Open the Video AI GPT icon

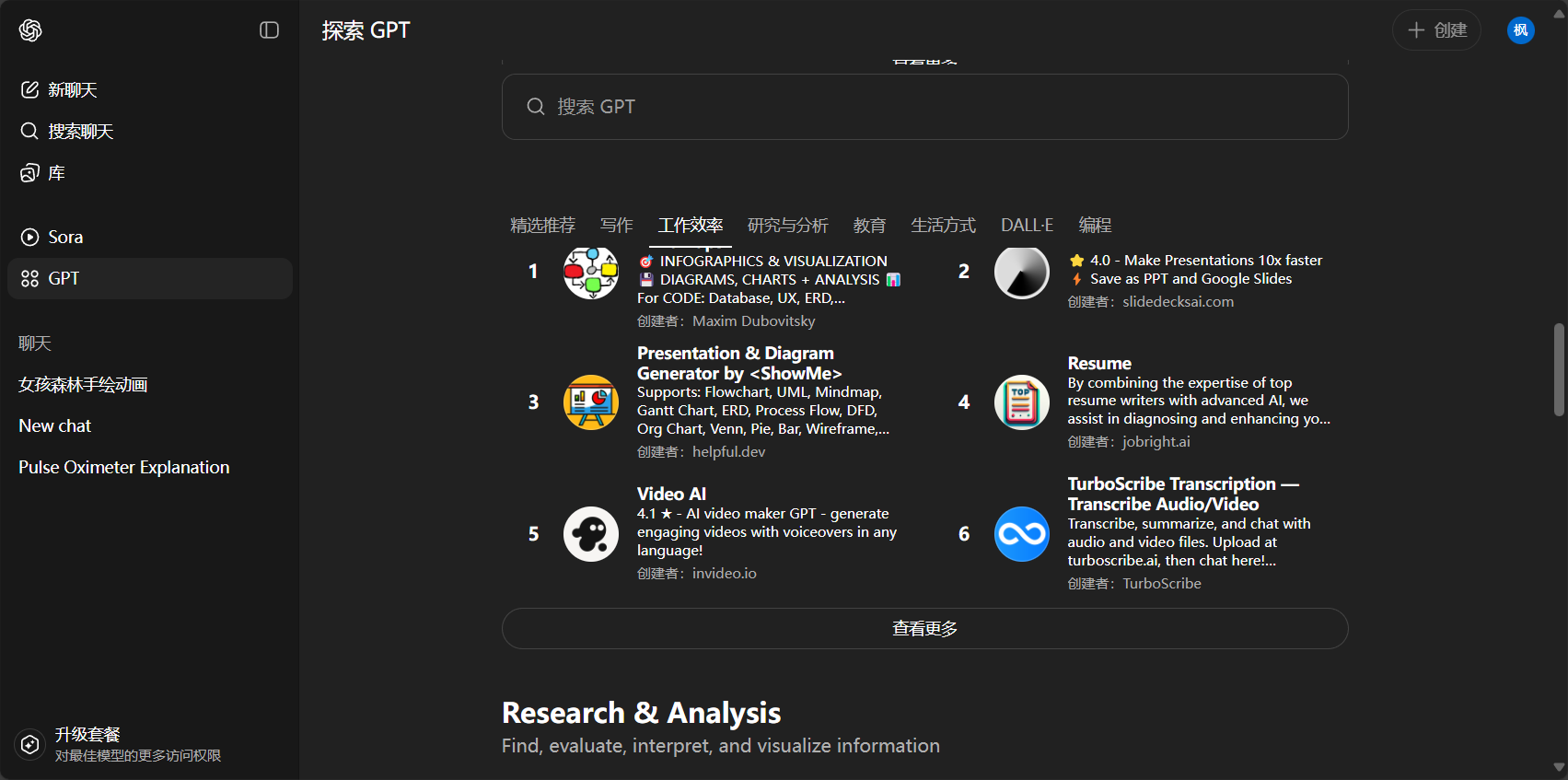coord(591,534)
